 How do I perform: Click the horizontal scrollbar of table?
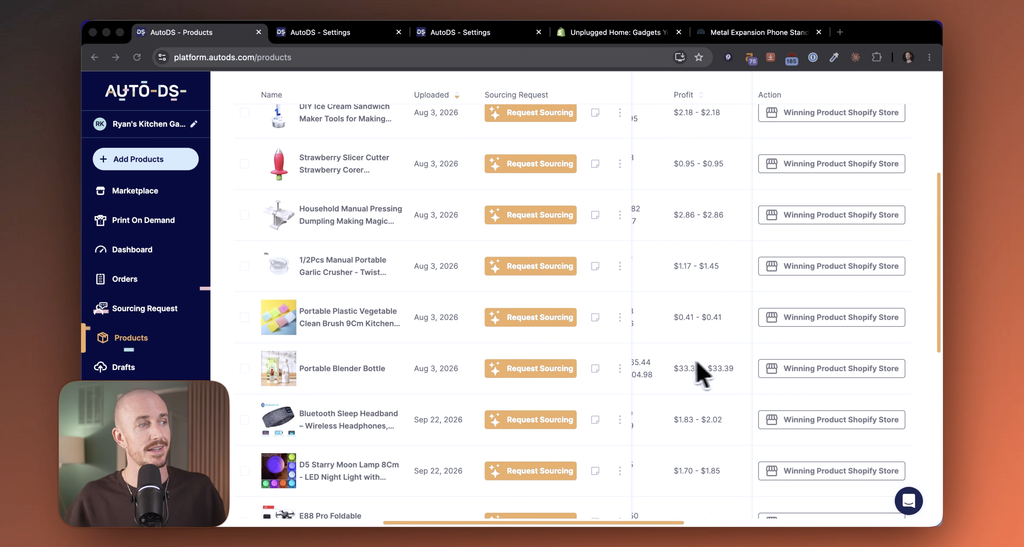(x=534, y=523)
